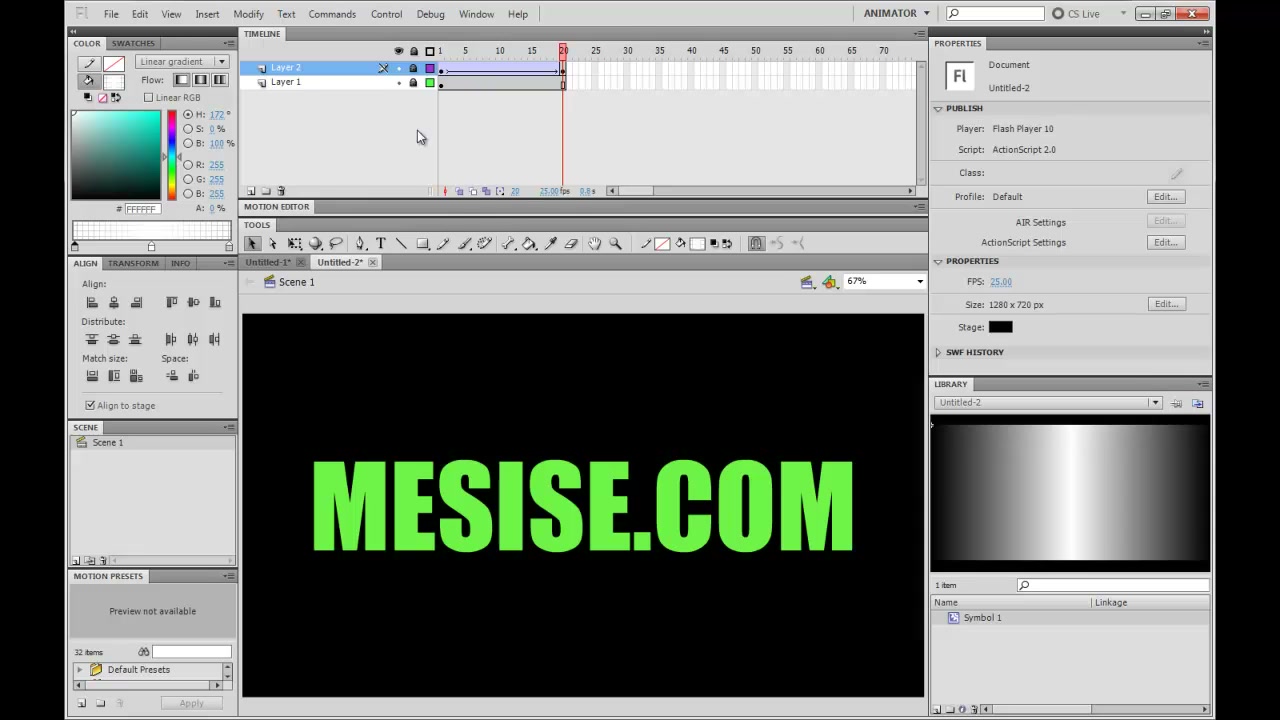Select the Pen tool
The image size is (1280, 720).
coord(360,243)
